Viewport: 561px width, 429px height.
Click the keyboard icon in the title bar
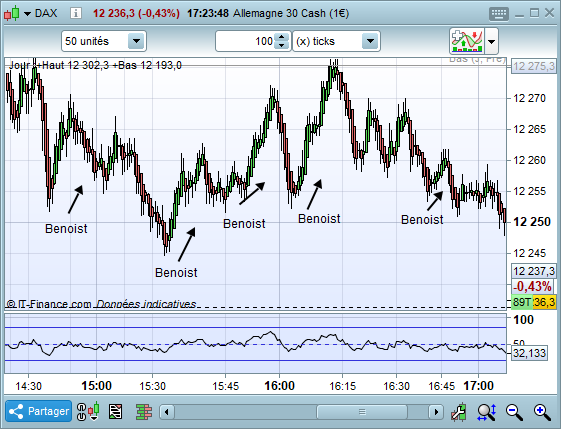[498, 14]
